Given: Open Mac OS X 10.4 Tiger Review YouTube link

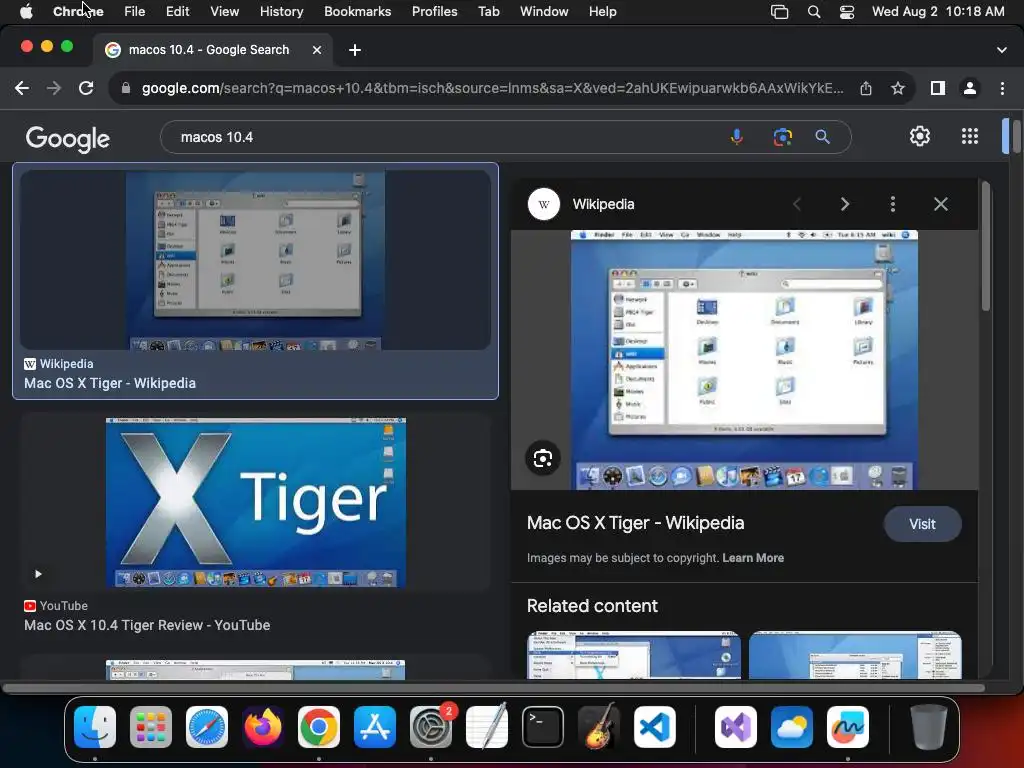Looking at the screenshot, I should coord(147,625).
